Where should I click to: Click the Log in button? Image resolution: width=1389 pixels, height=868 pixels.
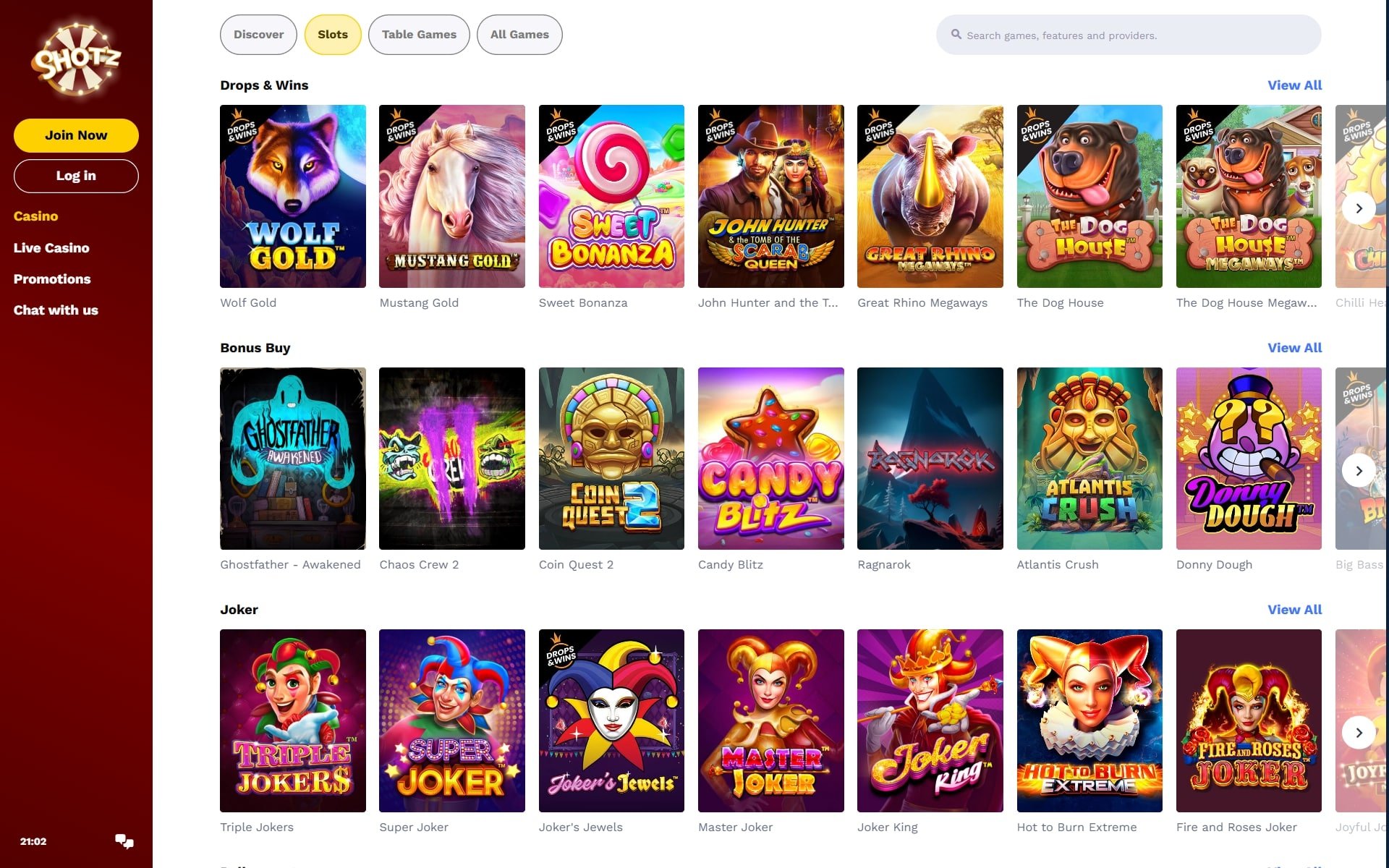click(x=76, y=176)
